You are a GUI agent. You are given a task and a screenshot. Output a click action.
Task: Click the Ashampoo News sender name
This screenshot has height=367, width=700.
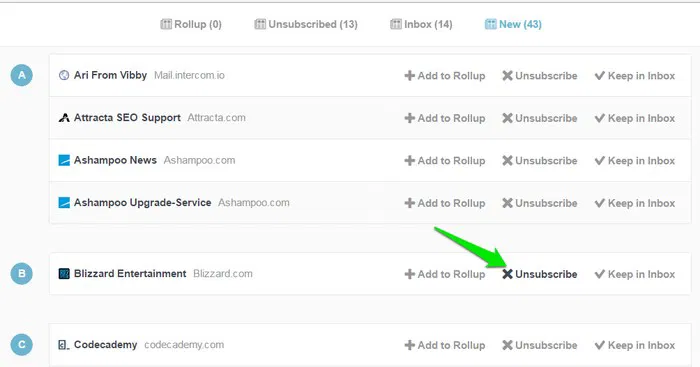tap(115, 160)
